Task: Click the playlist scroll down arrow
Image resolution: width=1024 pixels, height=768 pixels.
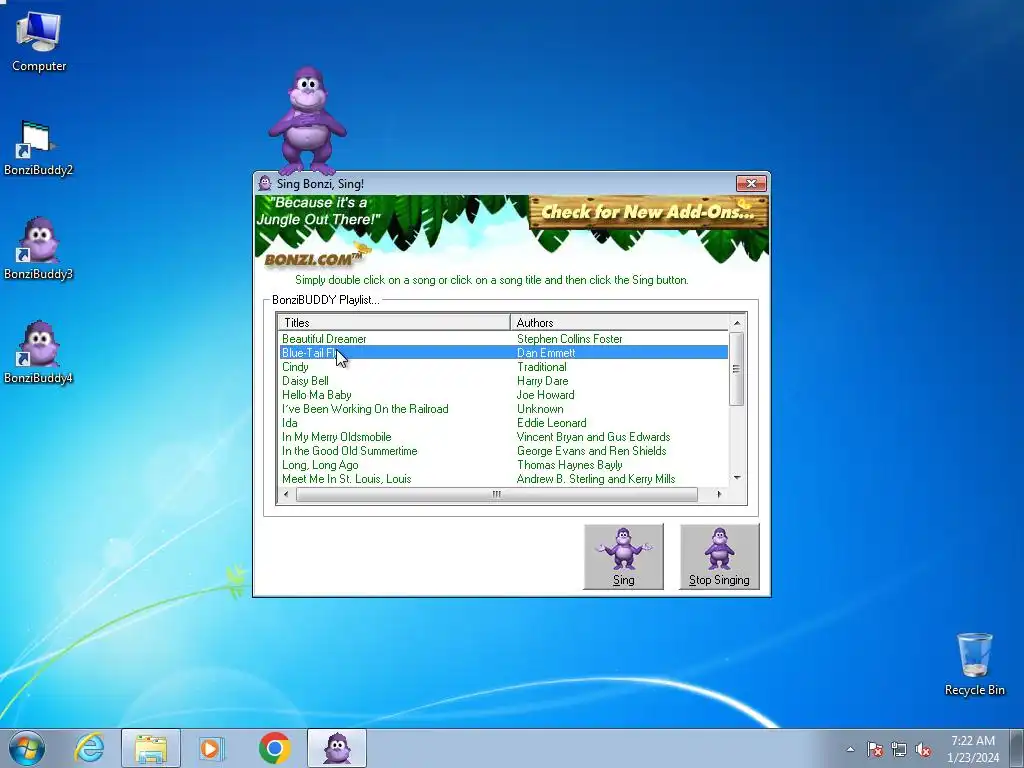Action: pyautogui.click(x=737, y=478)
